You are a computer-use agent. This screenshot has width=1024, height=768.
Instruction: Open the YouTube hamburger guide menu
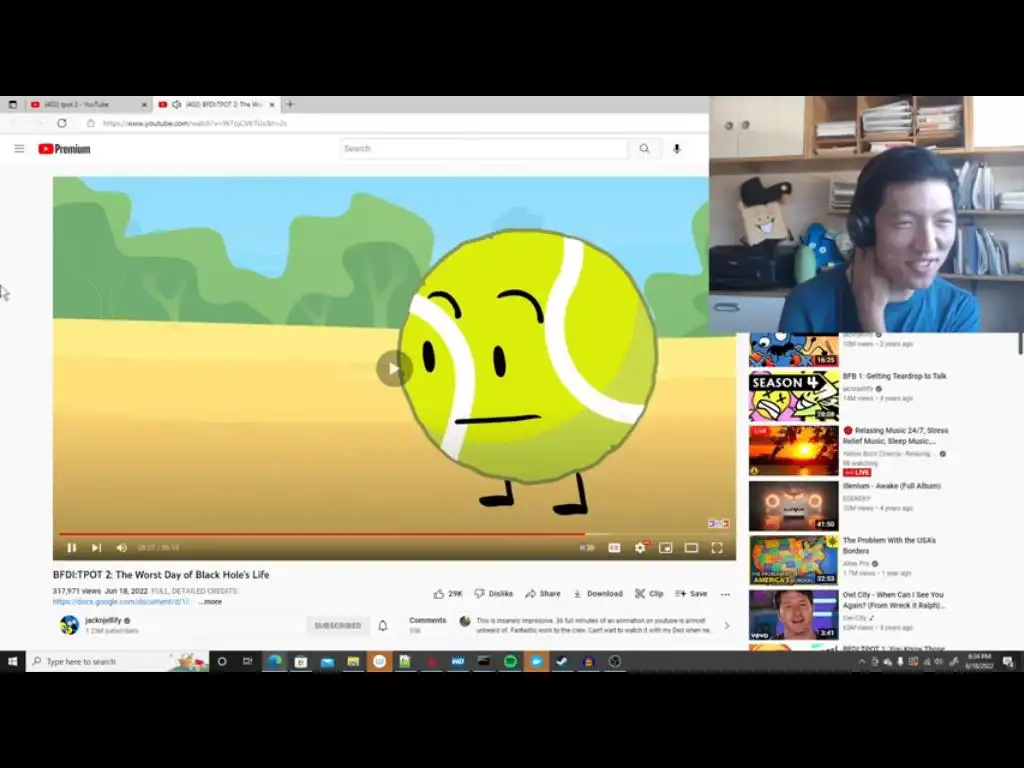coord(20,149)
